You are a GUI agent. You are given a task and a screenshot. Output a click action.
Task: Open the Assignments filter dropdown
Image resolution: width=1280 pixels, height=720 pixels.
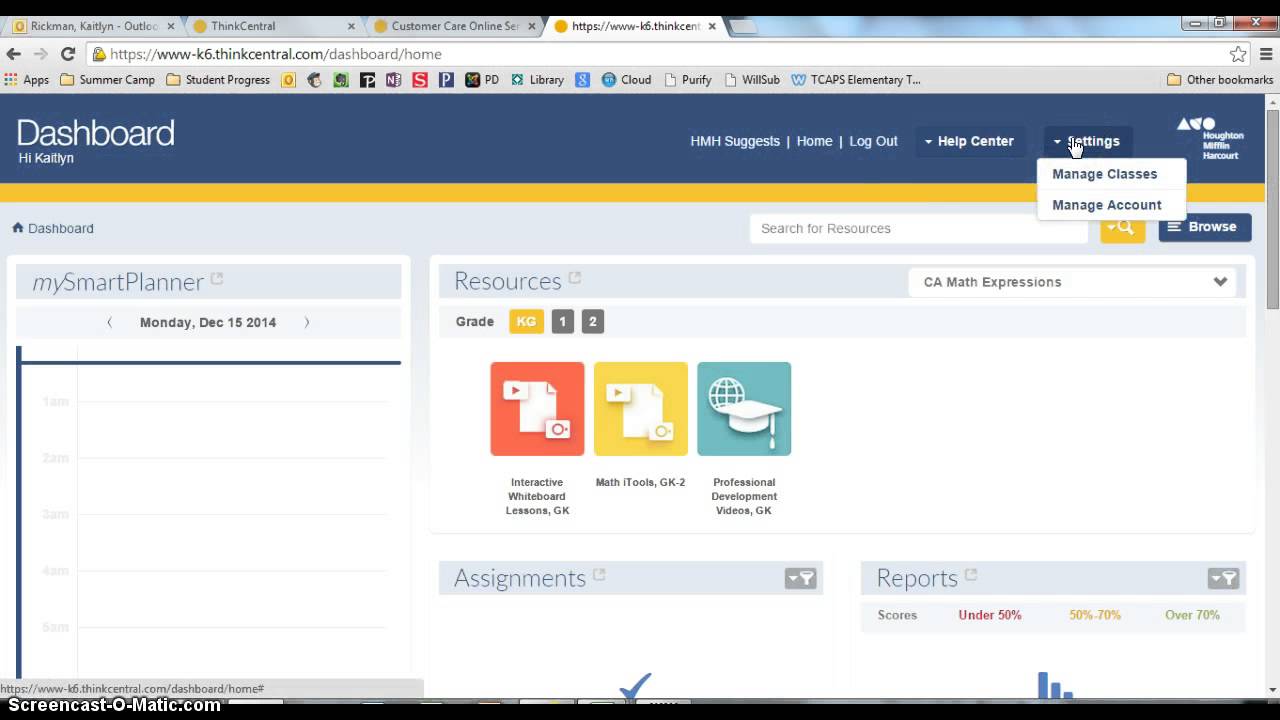(x=801, y=578)
